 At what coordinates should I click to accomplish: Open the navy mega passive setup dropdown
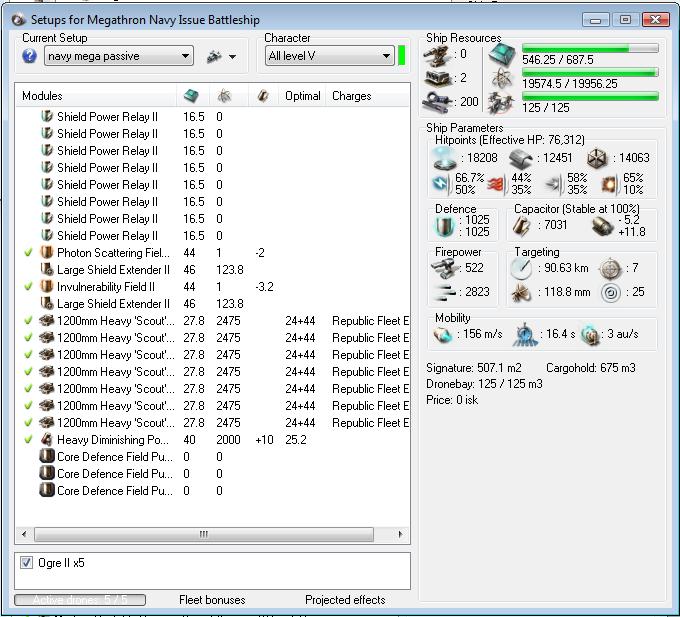118,56
